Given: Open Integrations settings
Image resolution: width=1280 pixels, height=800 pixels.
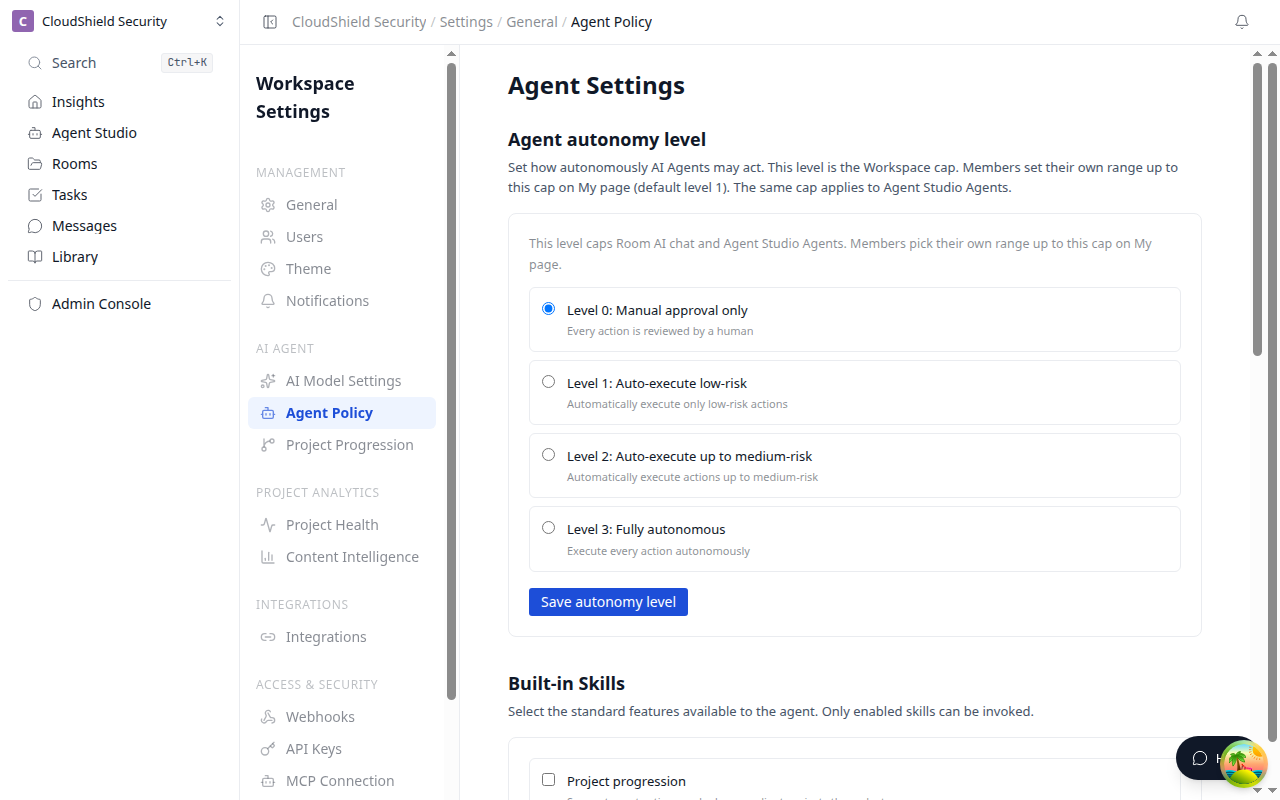Looking at the screenshot, I should click(x=342, y=637).
